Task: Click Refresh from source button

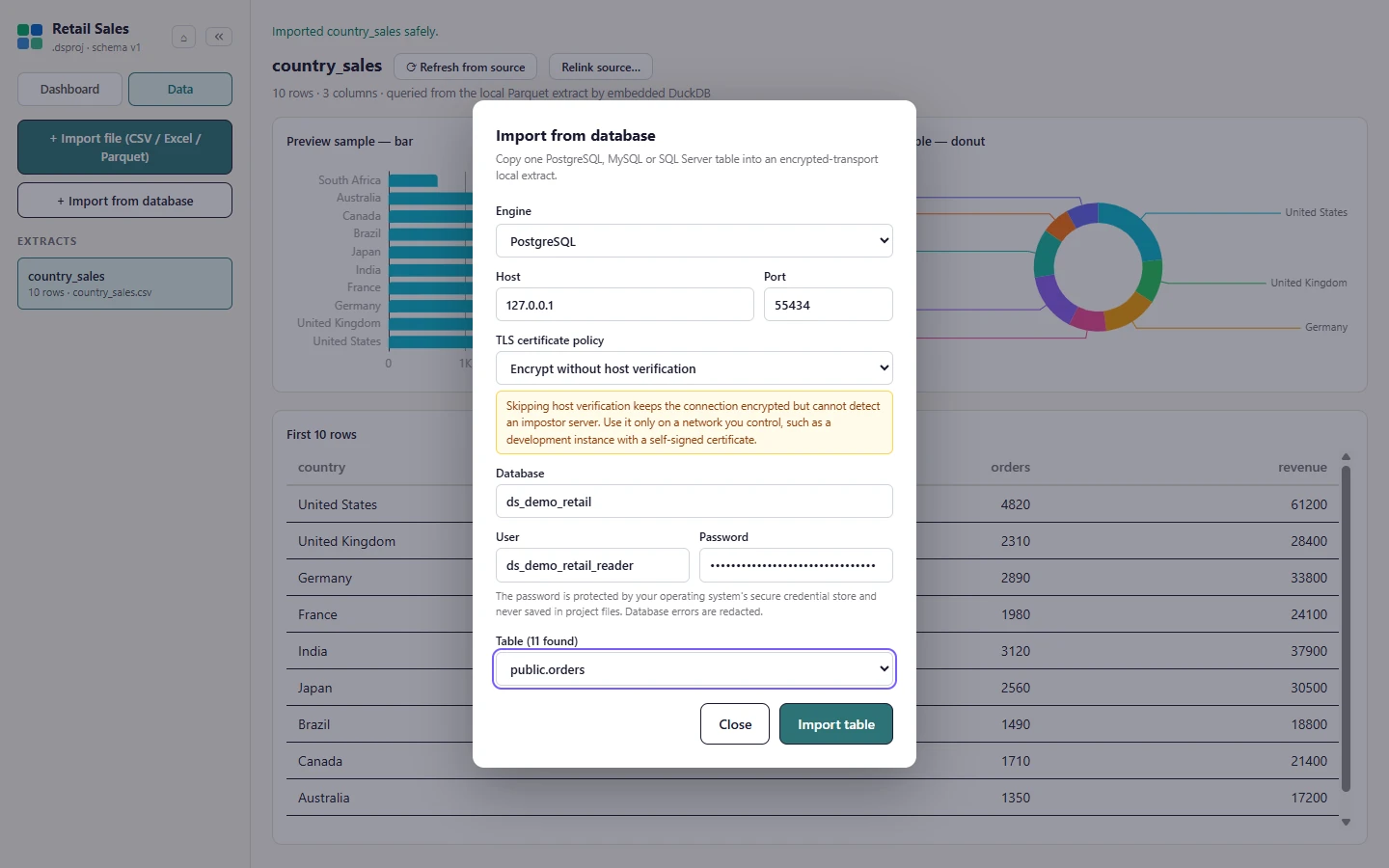Action: click(x=466, y=67)
